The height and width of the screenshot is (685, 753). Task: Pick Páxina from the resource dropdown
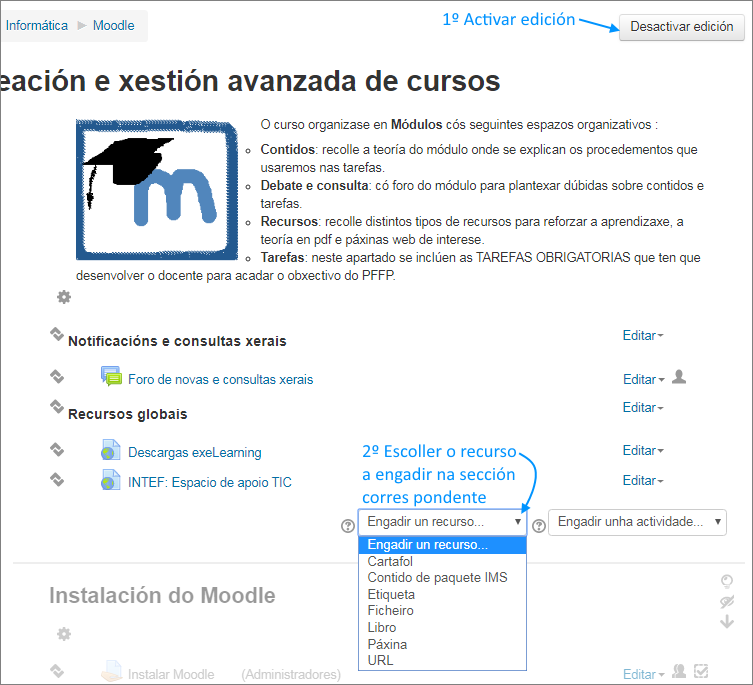(442, 645)
